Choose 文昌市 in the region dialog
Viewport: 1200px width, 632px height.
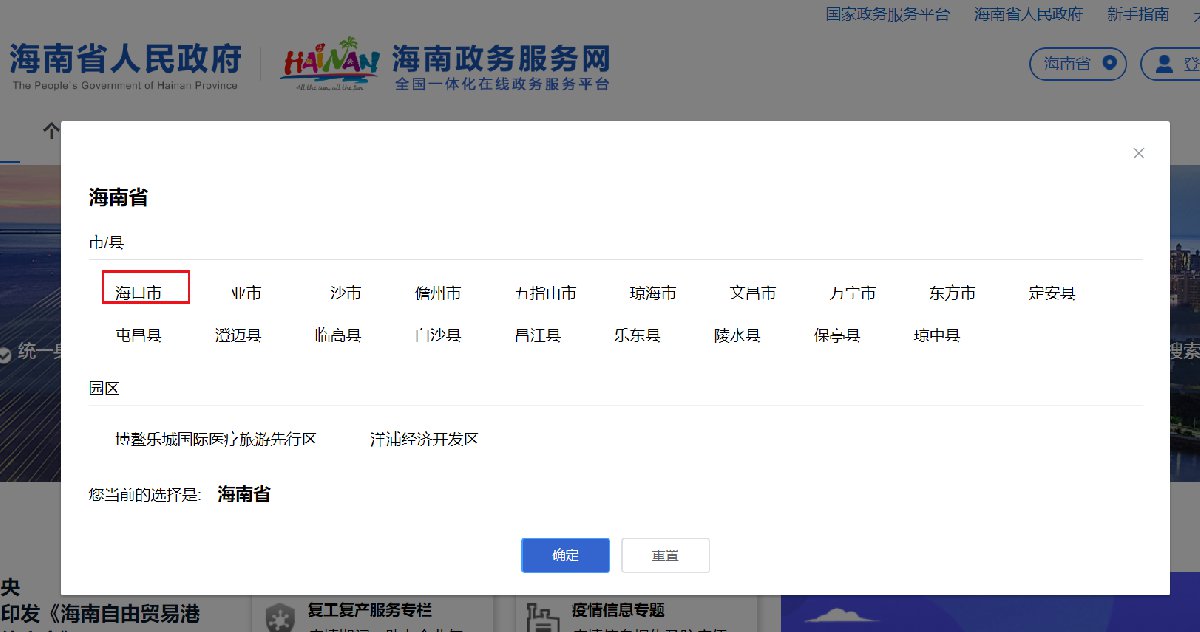coord(752,293)
